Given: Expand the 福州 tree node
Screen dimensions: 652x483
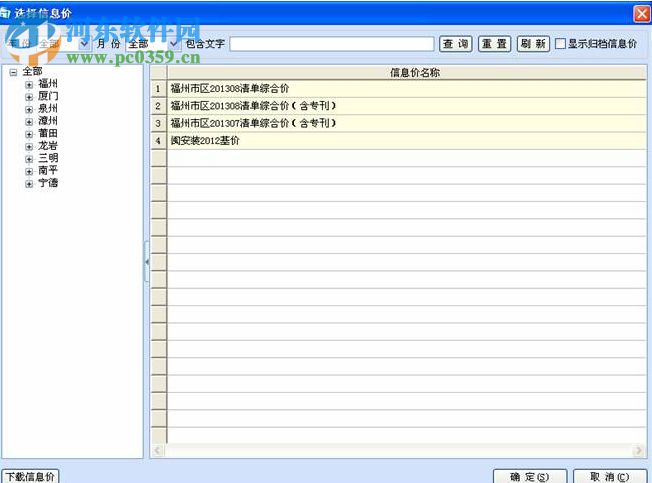Looking at the screenshot, I should (x=29, y=85).
